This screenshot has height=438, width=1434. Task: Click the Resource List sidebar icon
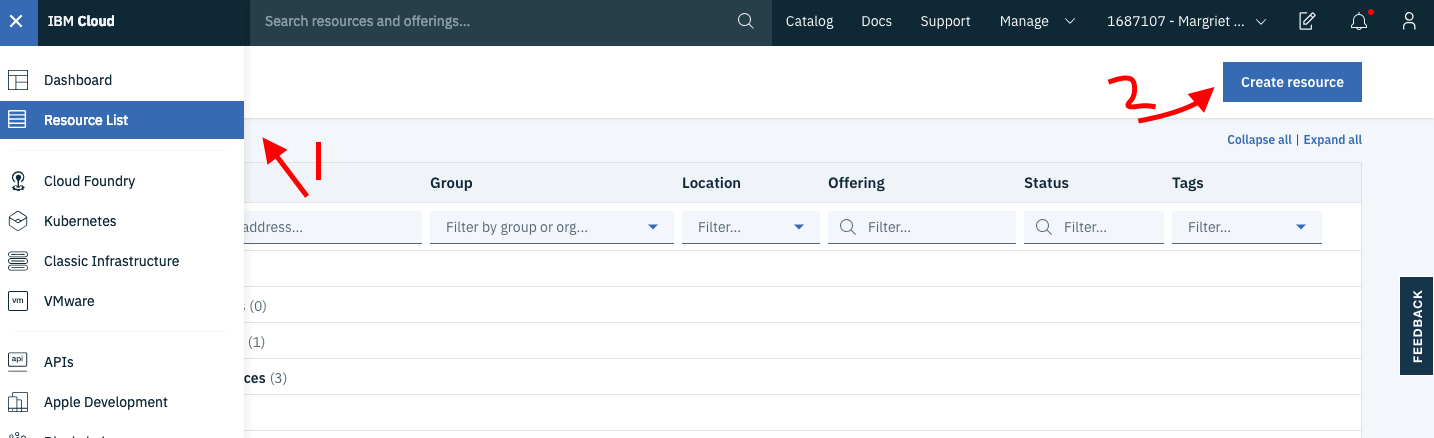coord(18,120)
